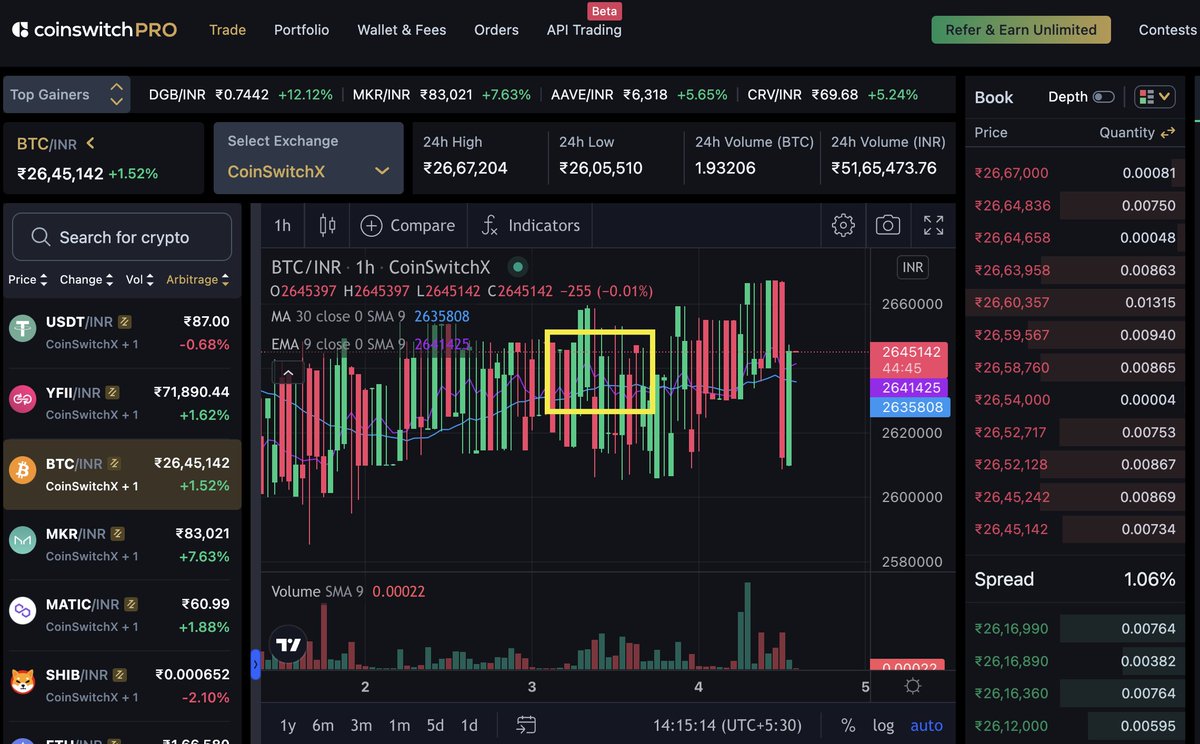Click the MKR coin icon
The height and width of the screenshot is (744, 1200).
coord(23,540)
